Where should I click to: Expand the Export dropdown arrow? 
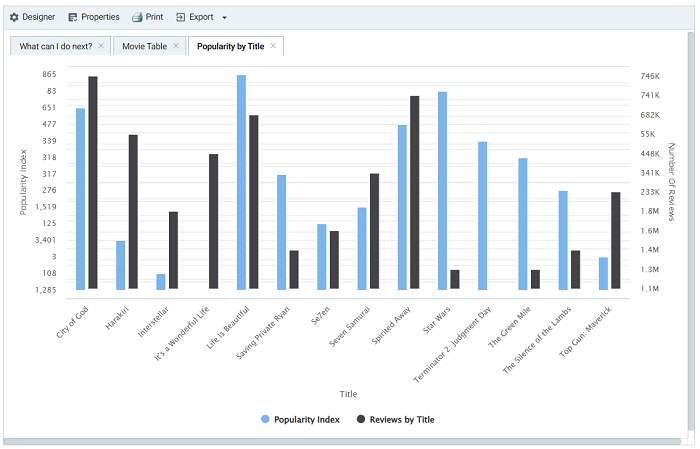pyautogui.click(x=224, y=18)
